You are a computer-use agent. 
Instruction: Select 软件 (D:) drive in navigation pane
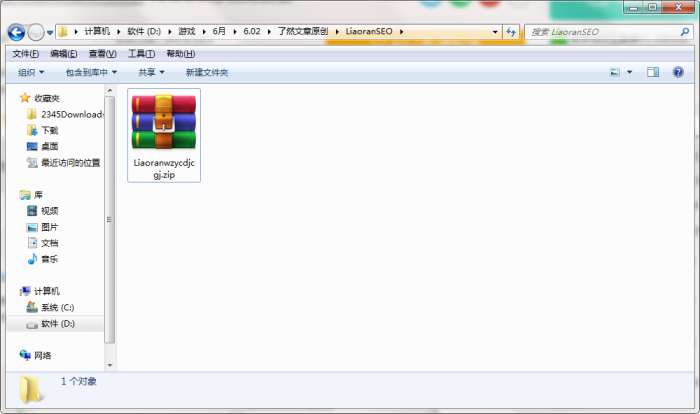point(58,323)
